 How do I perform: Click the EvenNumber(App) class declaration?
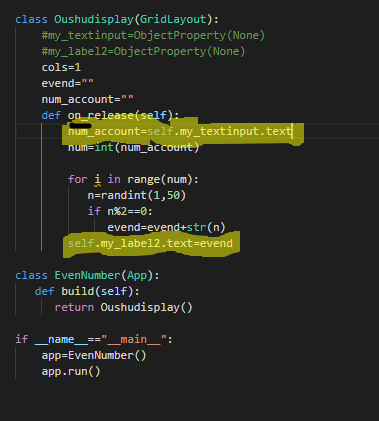(x=87, y=275)
